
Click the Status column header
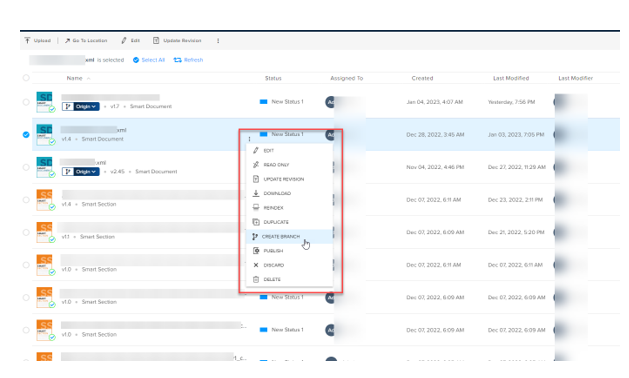click(273, 78)
